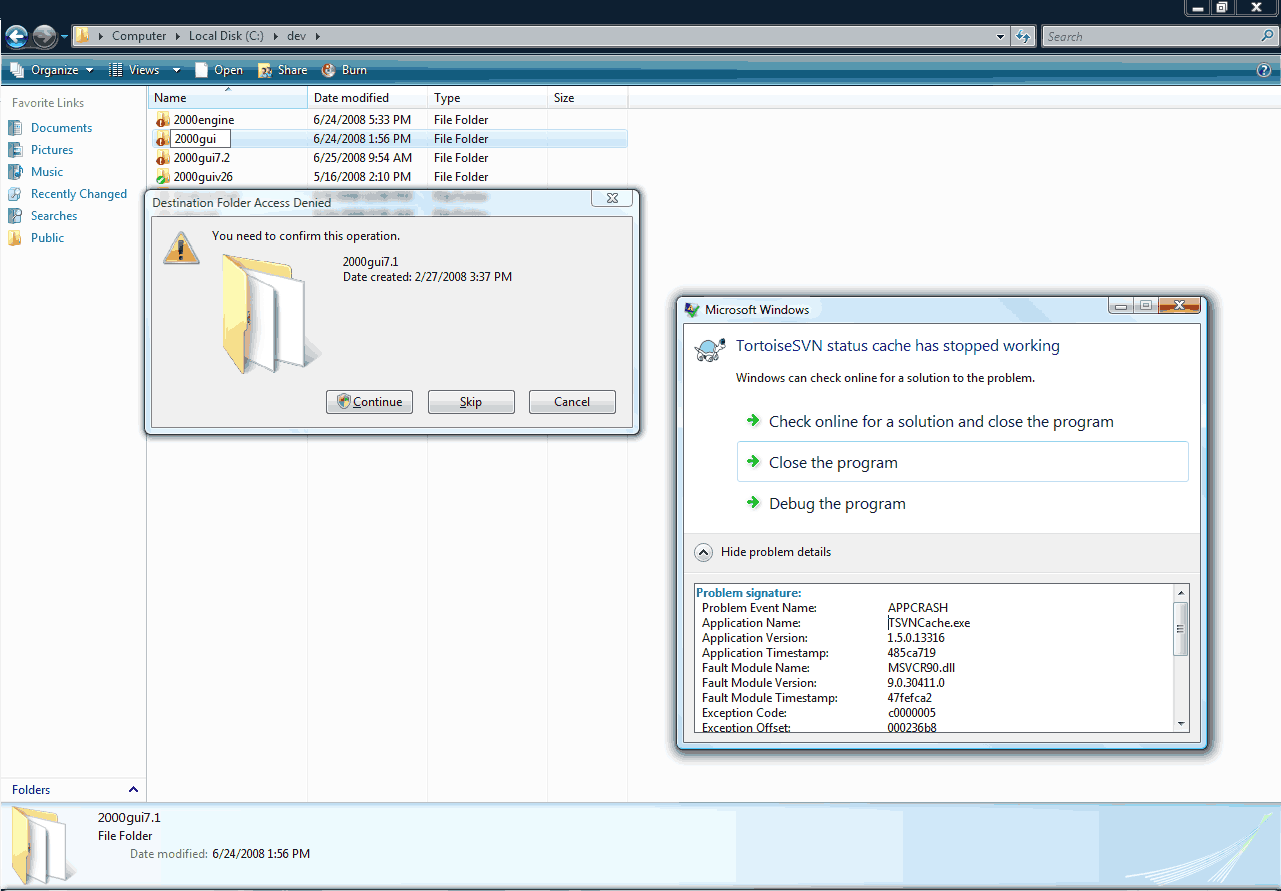The width and height of the screenshot is (1281, 891).
Task: Open the address bar history dropdown
Action: (x=1001, y=37)
